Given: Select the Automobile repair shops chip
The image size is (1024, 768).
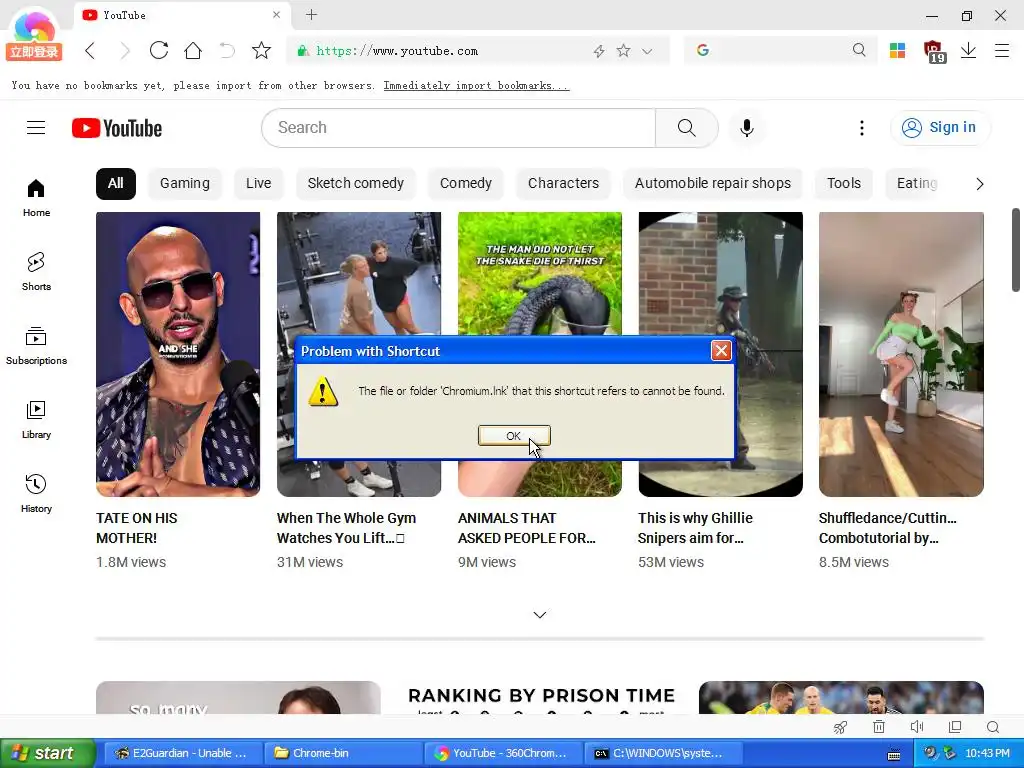Looking at the screenshot, I should pyautogui.click(x=712, y=184).
